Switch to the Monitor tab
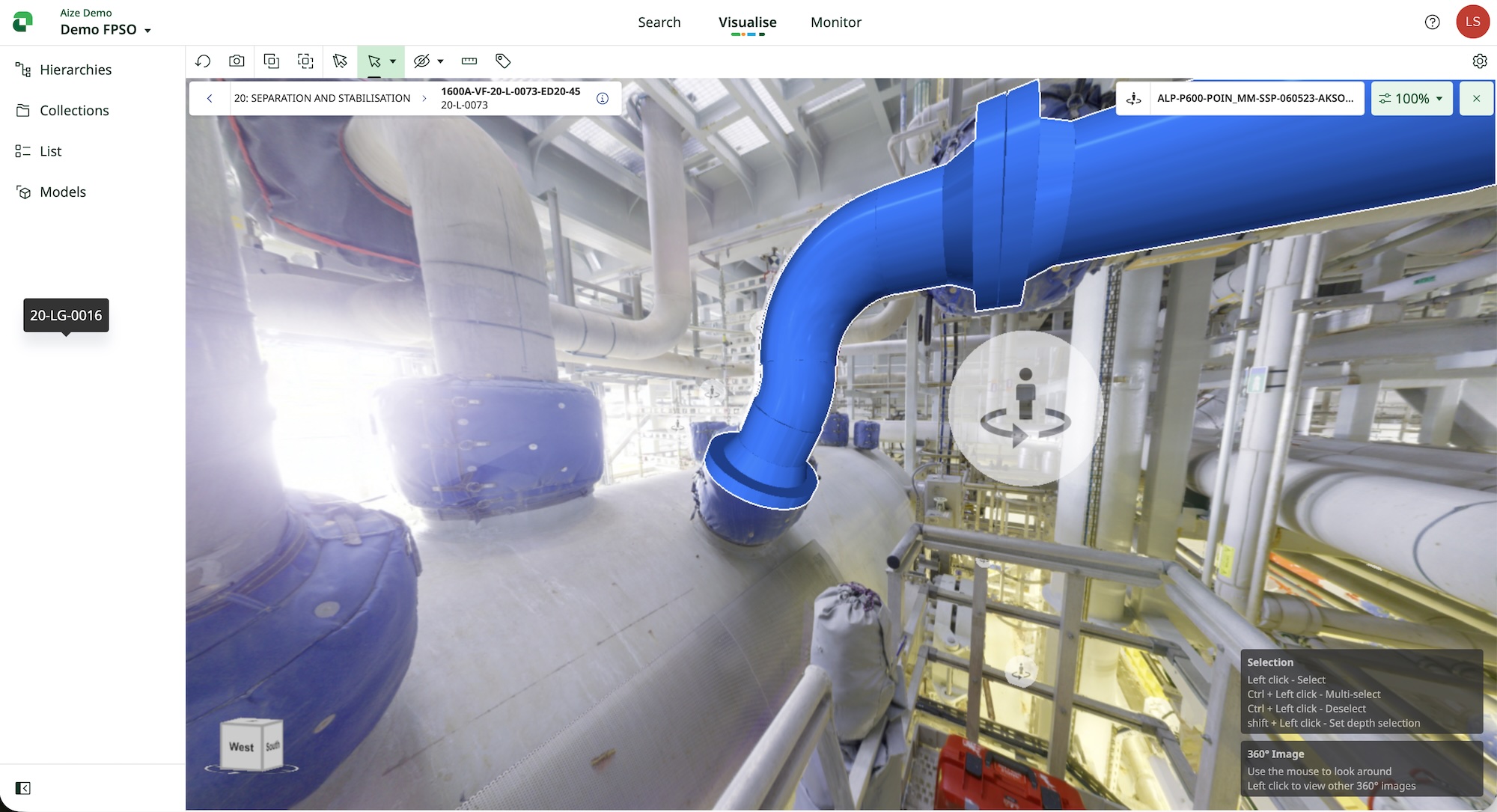The height and width of the screenshot is (812, 1497). [835, 22]
